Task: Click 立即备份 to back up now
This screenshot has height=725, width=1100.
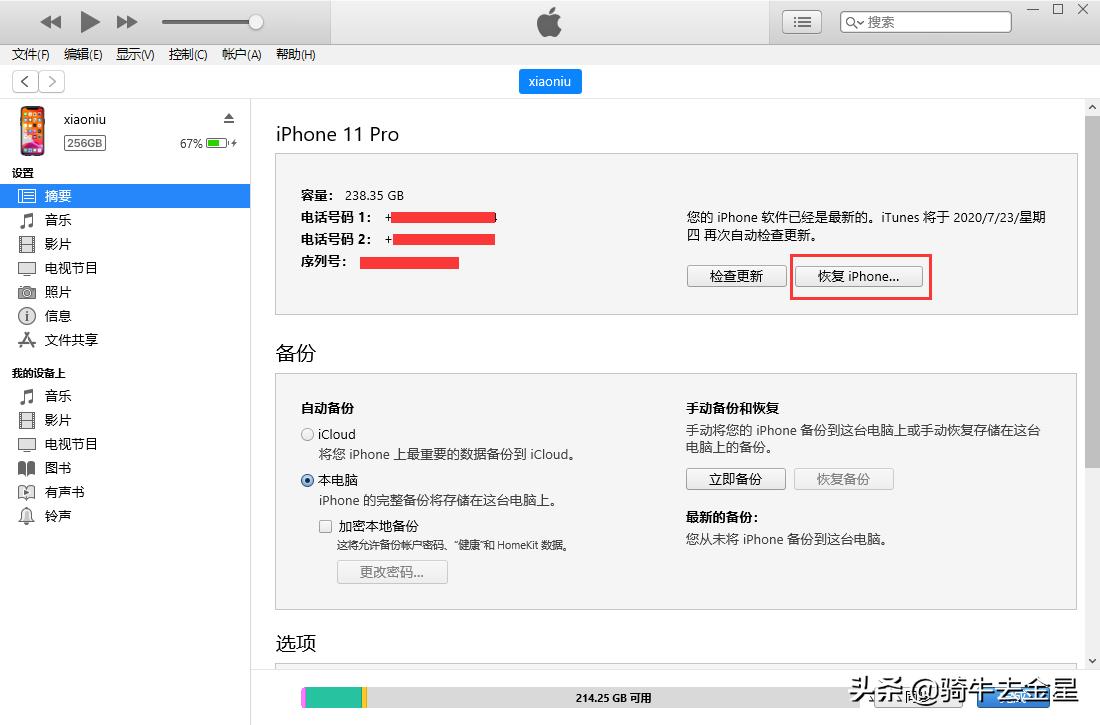Action: click(735, 479)
